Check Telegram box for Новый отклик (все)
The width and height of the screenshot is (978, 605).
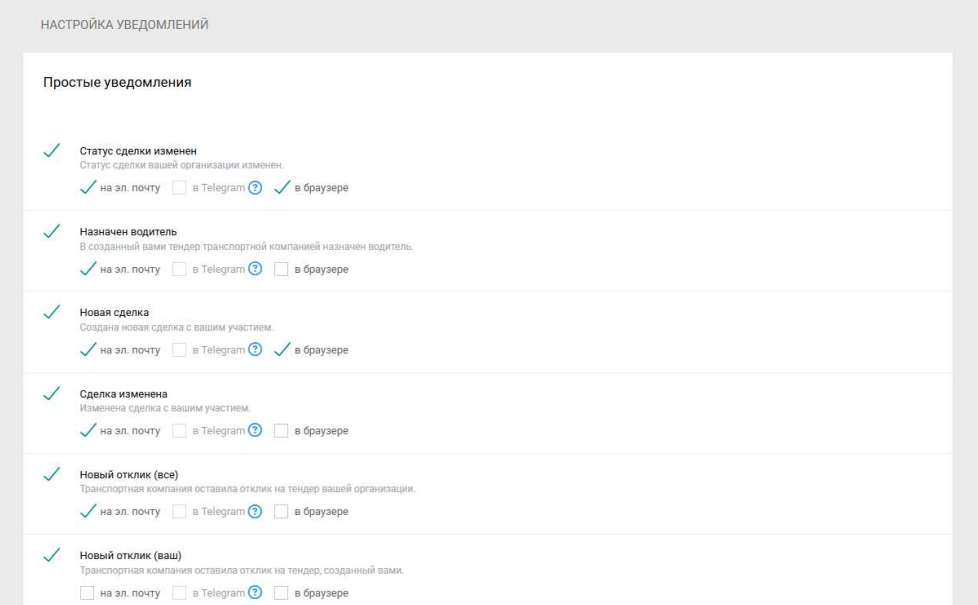[x=179, y=512]
